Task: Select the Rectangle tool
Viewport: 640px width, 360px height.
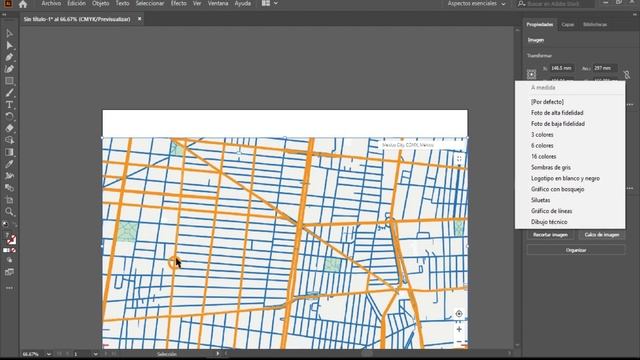Action: pyautogui.click(x=9, y=81)
